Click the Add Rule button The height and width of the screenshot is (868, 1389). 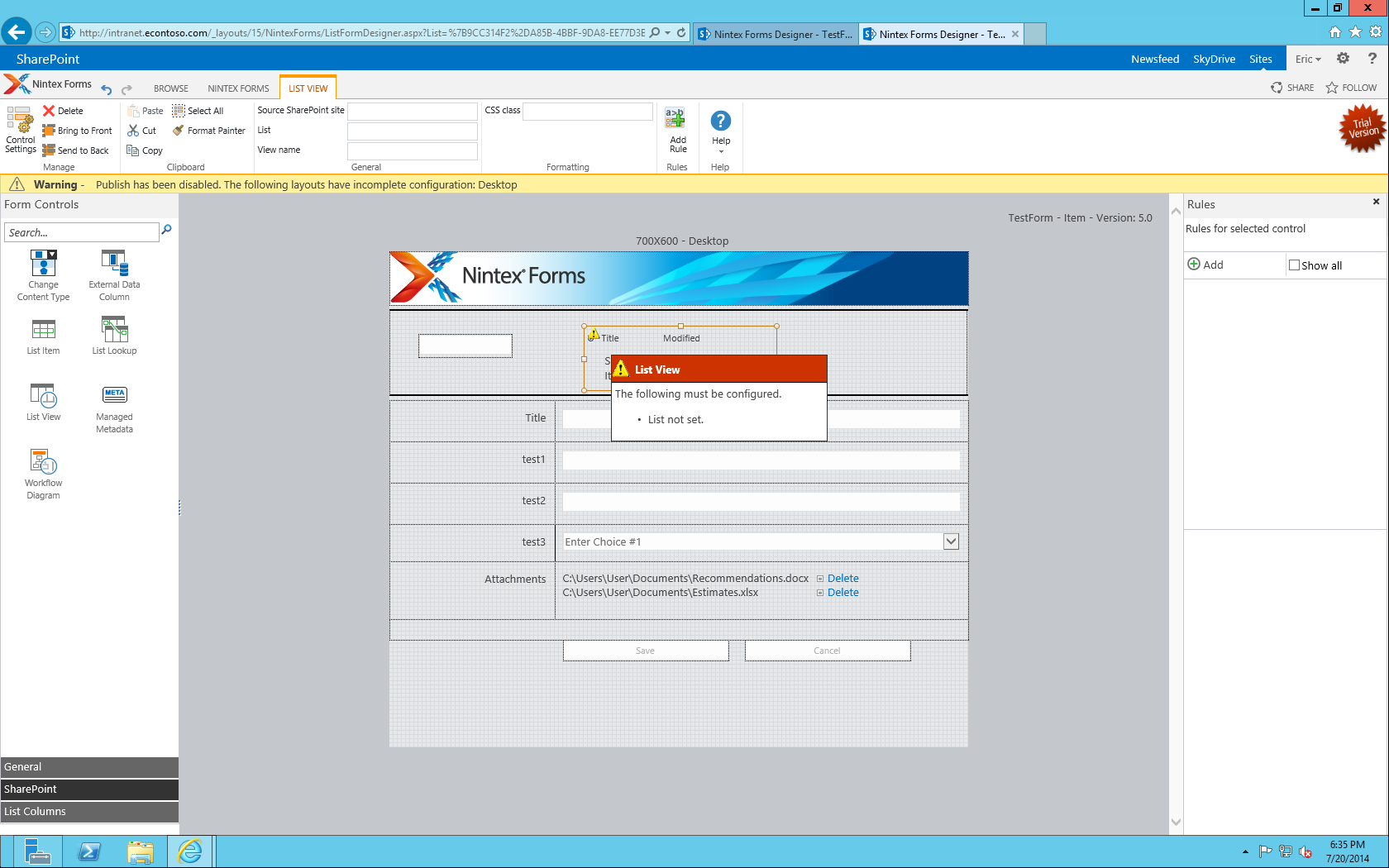(x=677, y=131)
